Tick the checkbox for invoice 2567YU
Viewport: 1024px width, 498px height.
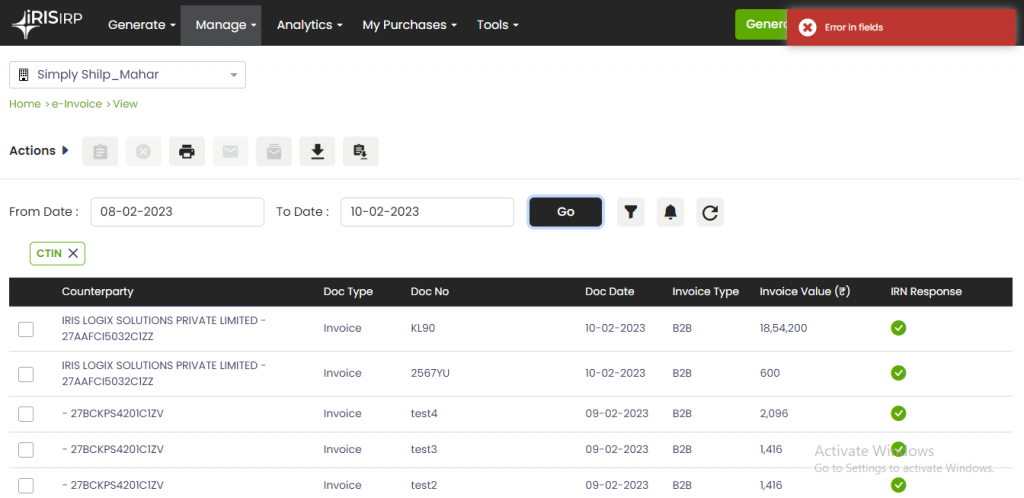tap(26, 374)
